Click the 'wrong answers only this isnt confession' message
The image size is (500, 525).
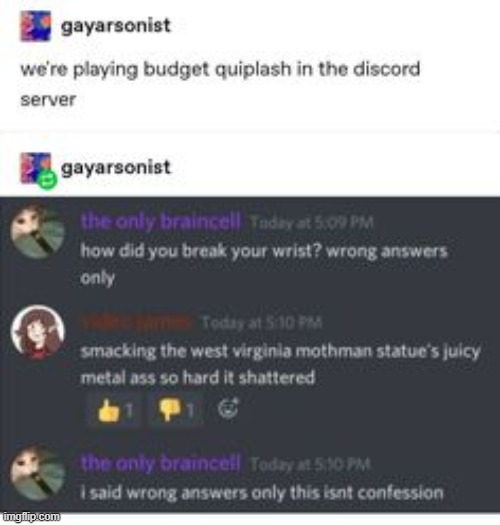pyautogui.click(x=262, y=493)
